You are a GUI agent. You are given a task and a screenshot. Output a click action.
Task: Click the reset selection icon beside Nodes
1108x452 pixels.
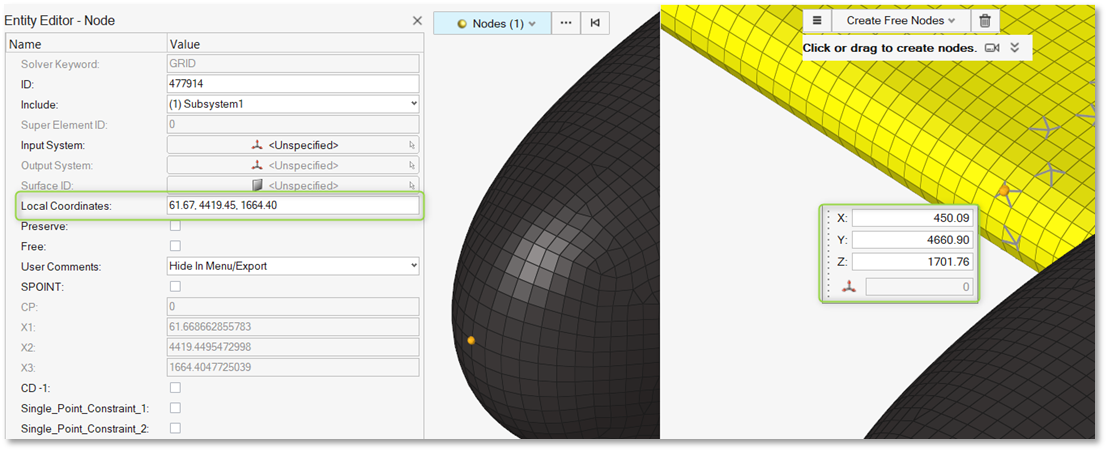pyautogui.click(x=595, y=23)
